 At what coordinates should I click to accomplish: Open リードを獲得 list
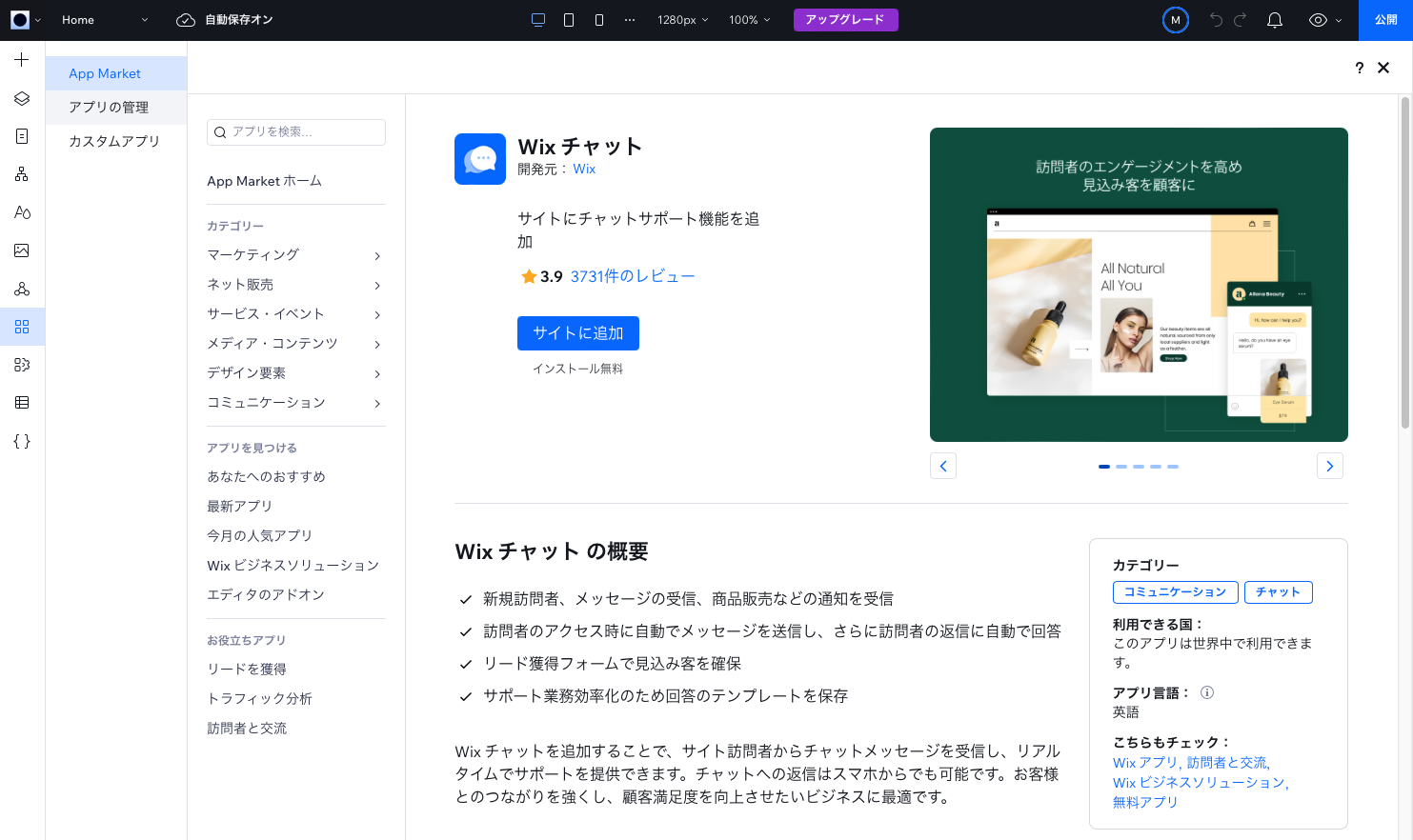(x=247, y=669)
